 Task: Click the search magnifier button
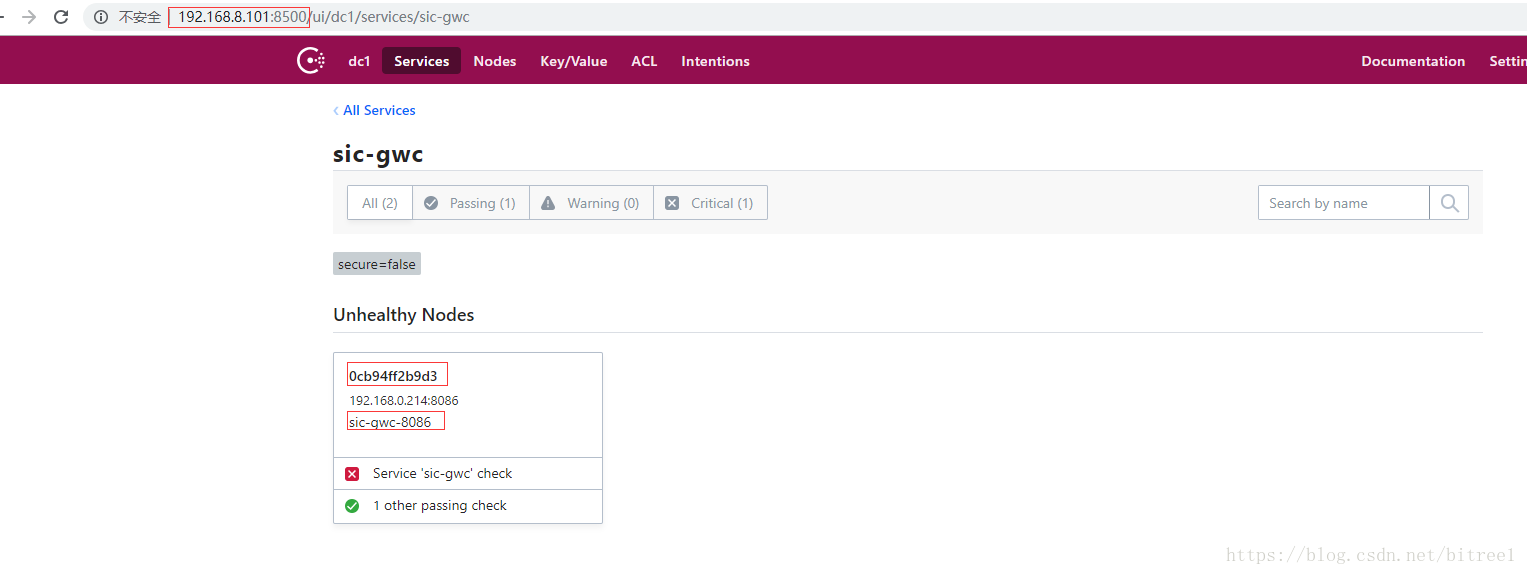pyautogui.click(x=1449, y=203)
